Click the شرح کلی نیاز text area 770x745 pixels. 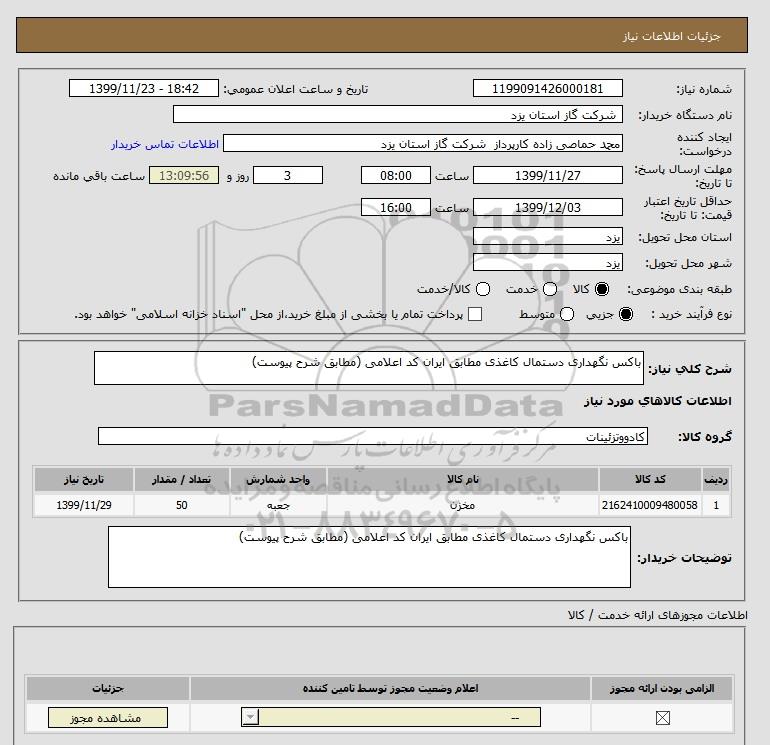[x=369, y=368]
